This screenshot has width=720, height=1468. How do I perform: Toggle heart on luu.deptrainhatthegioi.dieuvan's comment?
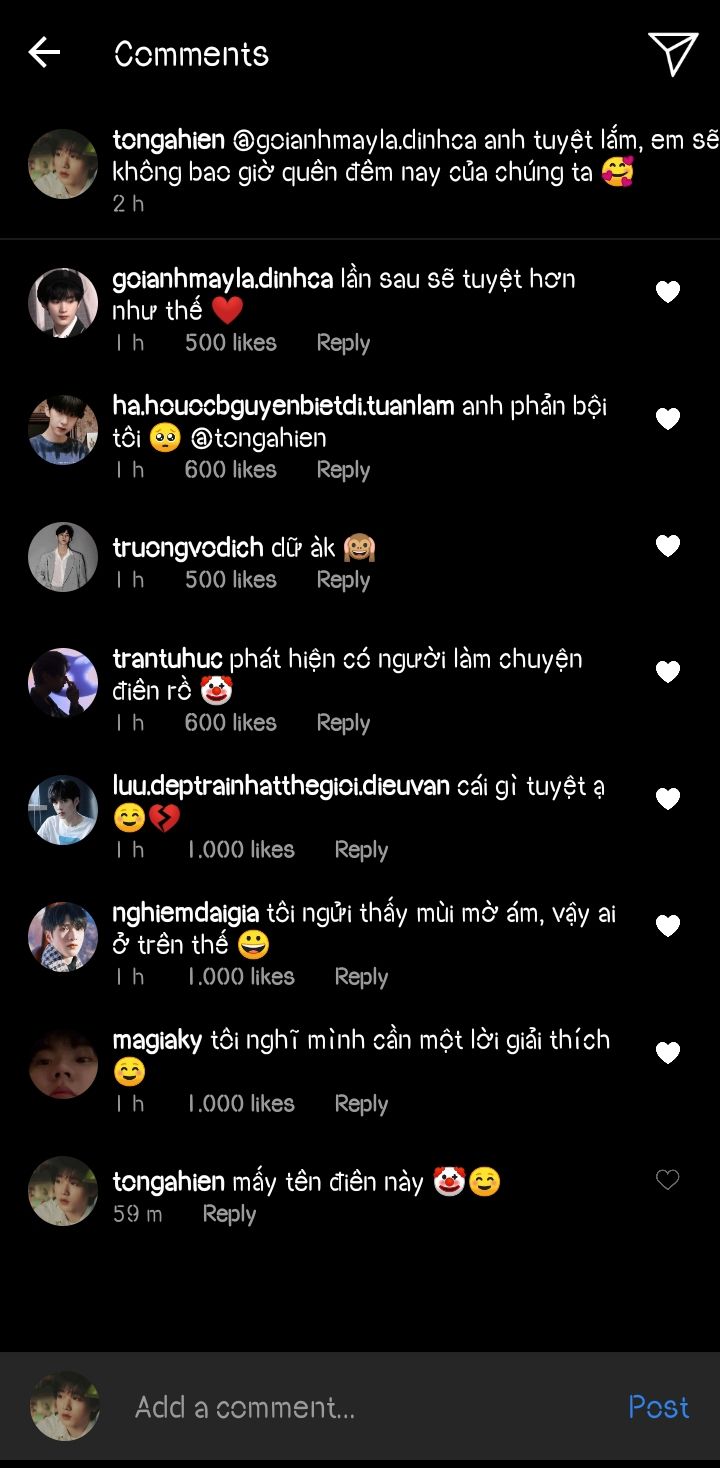[667, 799]
